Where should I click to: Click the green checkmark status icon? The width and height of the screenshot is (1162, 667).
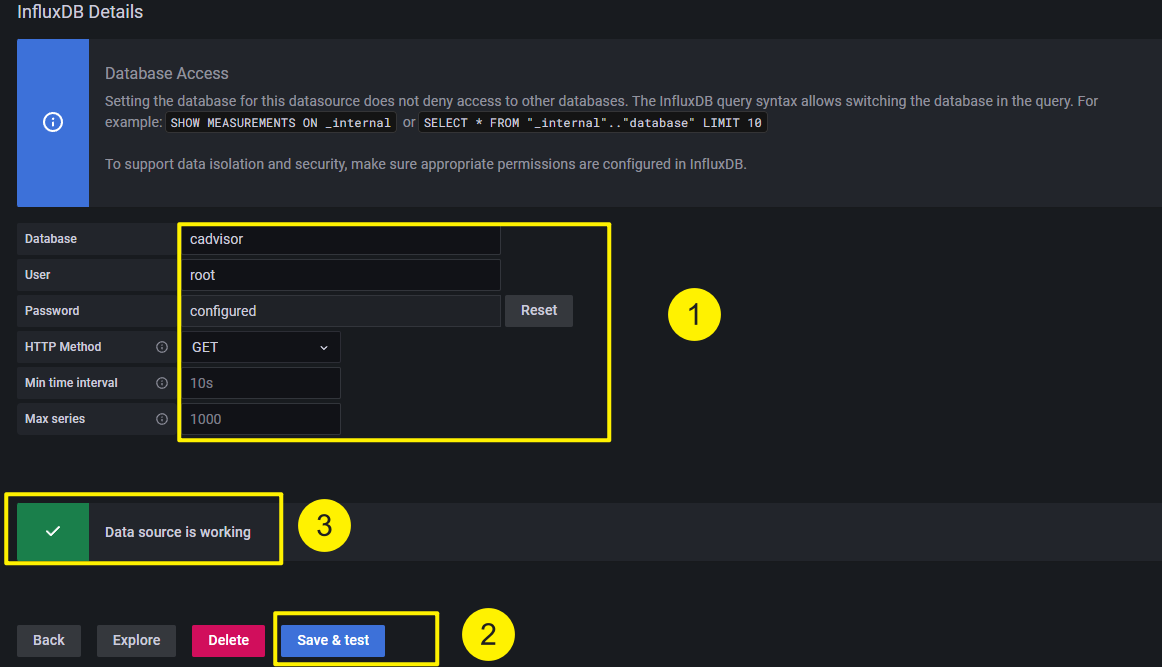(x=53, y=531)
